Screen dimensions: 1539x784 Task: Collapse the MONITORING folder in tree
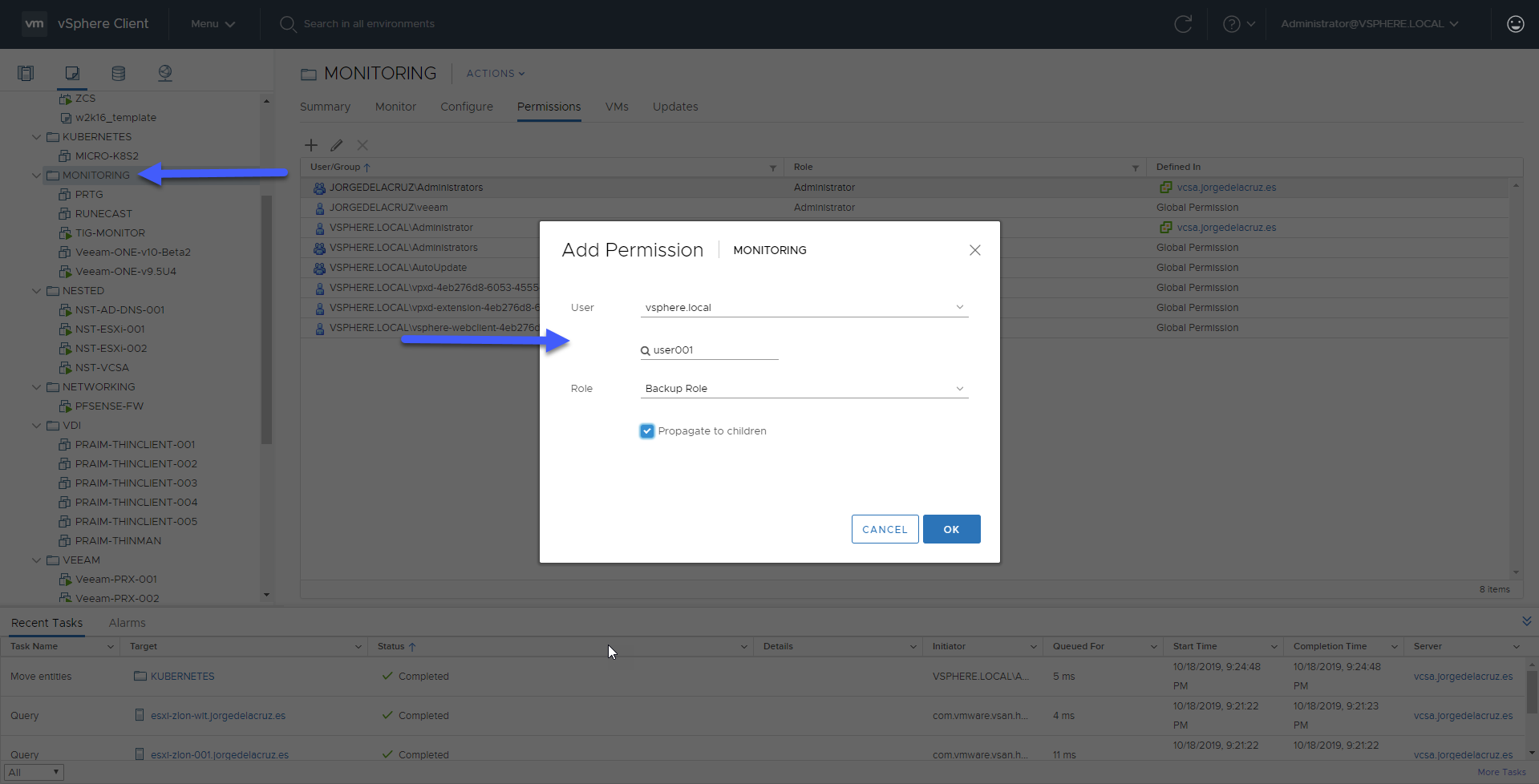(36, 176)
